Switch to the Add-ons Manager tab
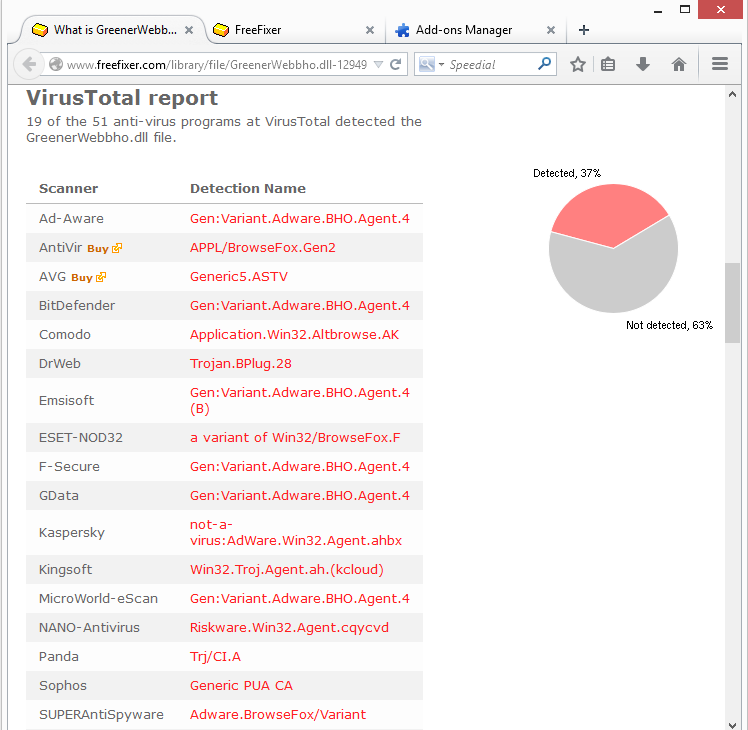The image size is (748, 730). coord(476,30)
